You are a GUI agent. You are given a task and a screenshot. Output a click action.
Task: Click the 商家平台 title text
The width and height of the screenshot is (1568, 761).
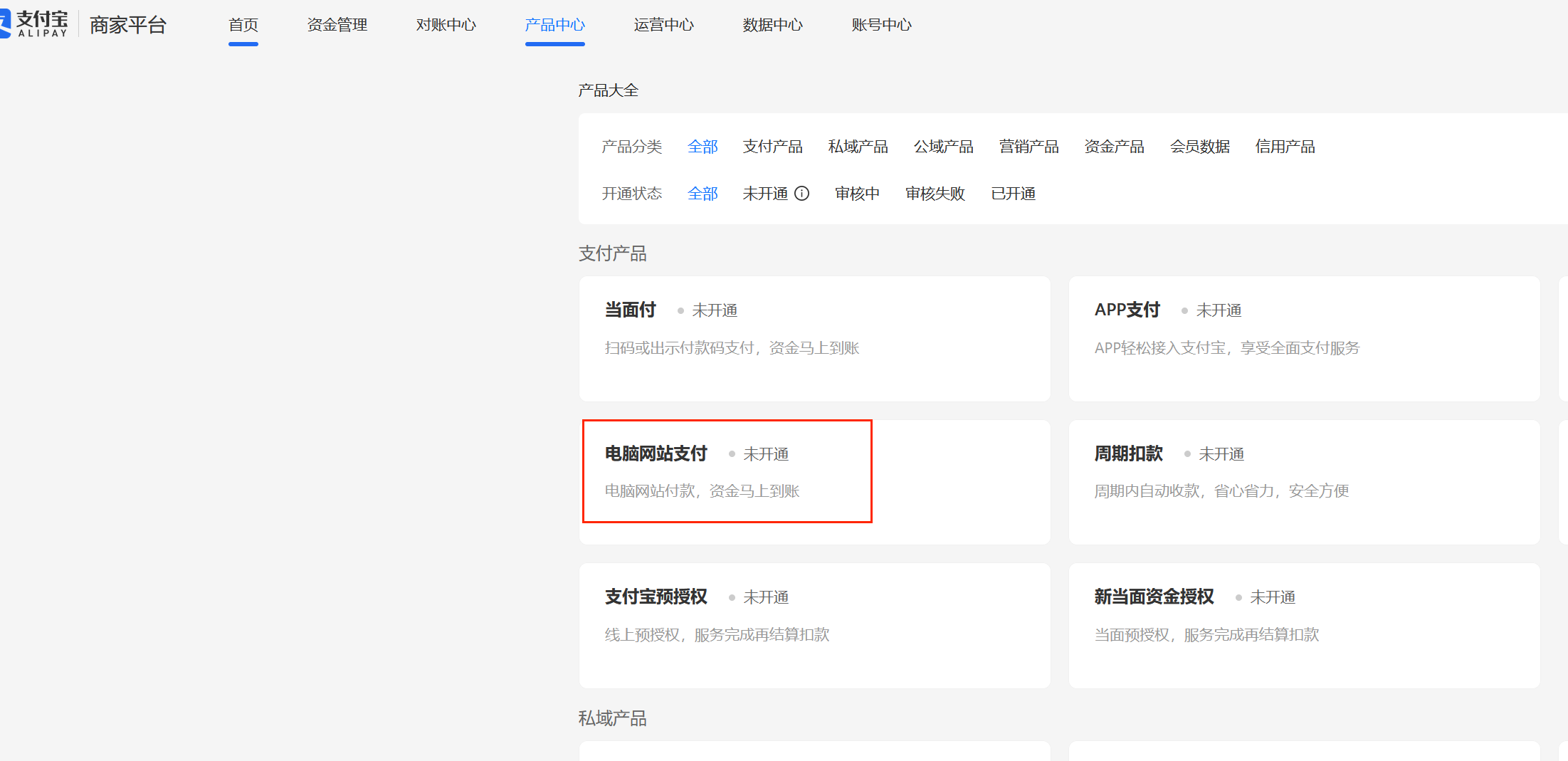click(128, 25)
